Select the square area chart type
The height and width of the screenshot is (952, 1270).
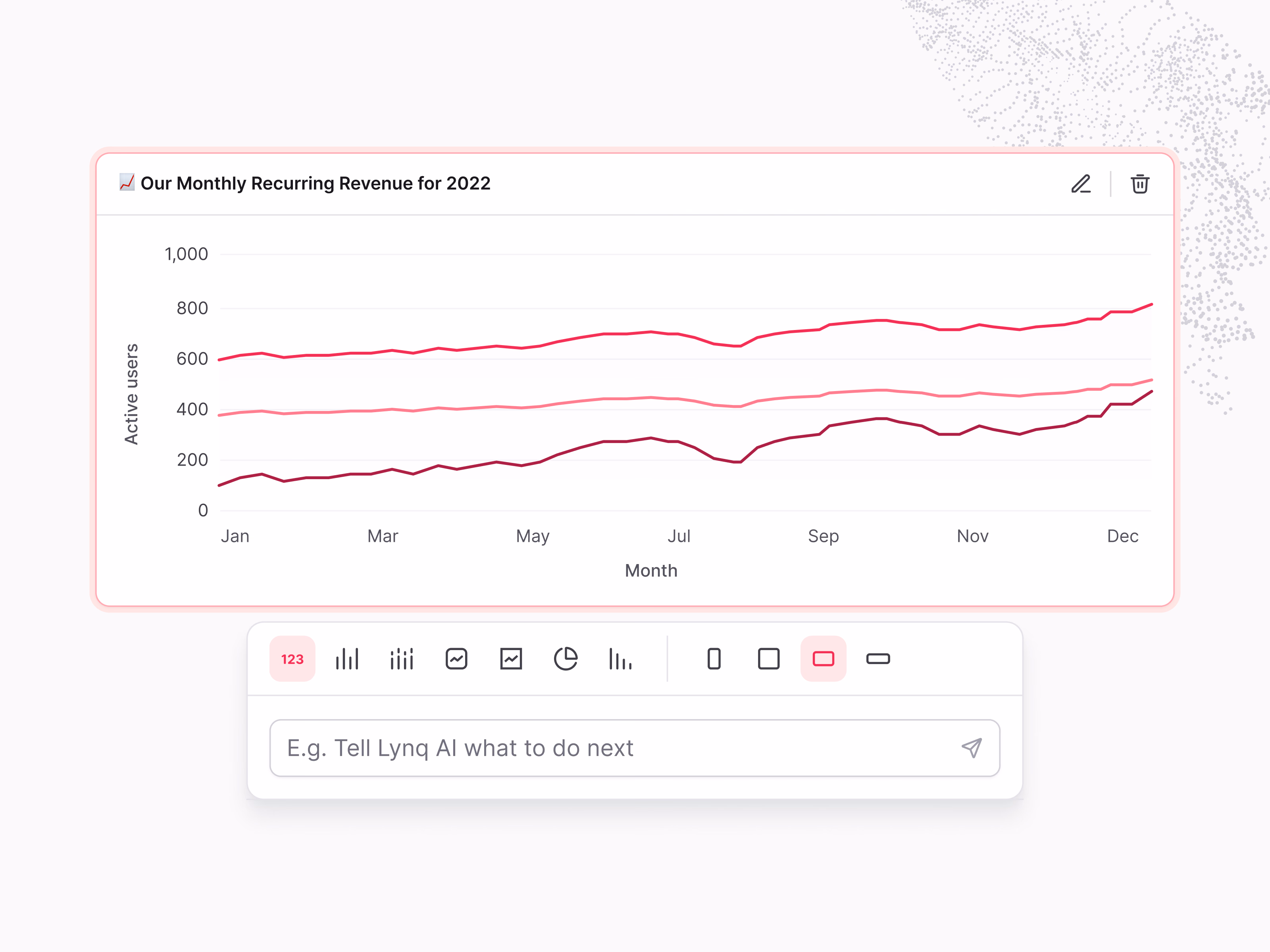point(511,659)
